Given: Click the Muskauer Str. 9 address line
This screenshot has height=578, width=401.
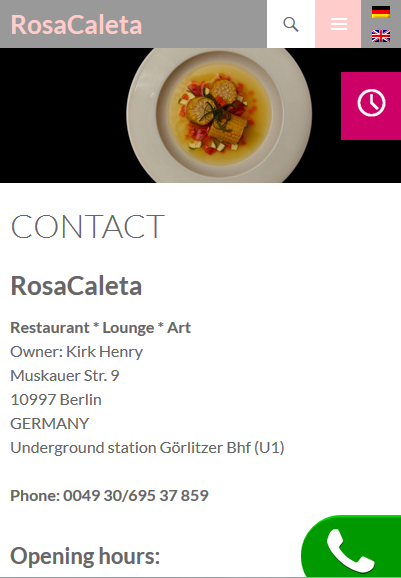Looking at the screenshot, I should [65, 376].
